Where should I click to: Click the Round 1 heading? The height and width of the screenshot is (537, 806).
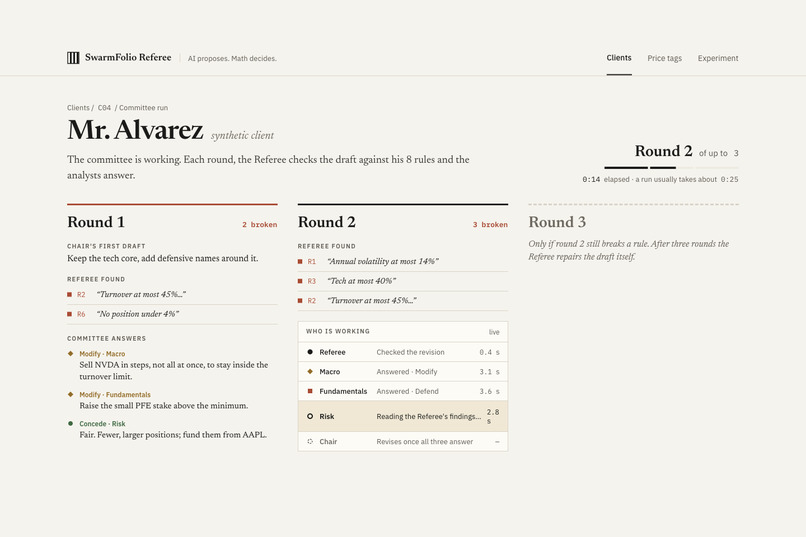[96, 222]
